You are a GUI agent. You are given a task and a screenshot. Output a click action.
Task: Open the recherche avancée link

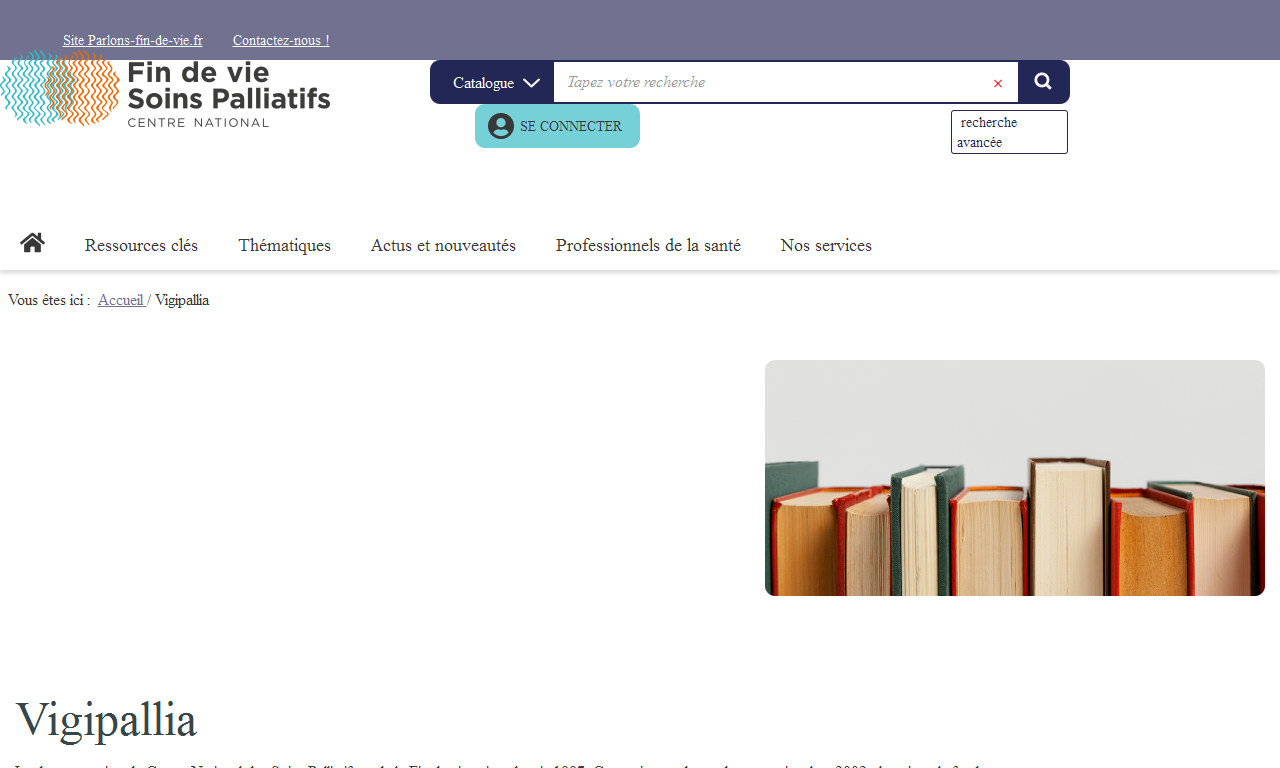pos(1008,132)
